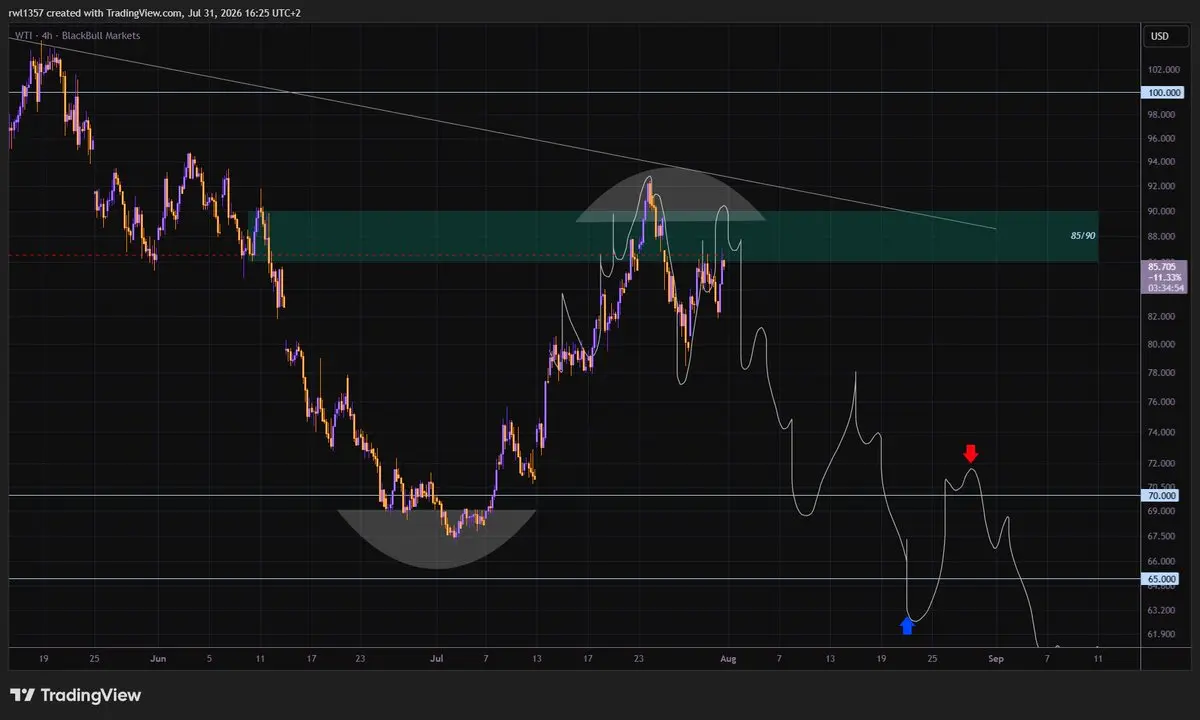
Task: Click the WTI · 4h · BlackBull Markets symbol title
Action: coord(77,36)
